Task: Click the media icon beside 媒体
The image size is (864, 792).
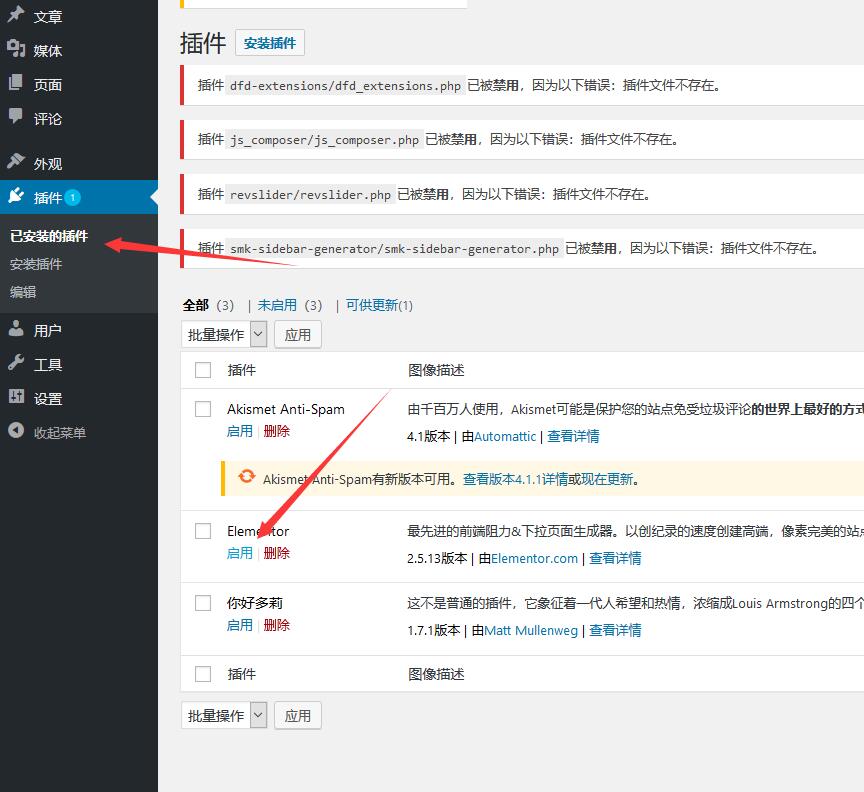Action: click(x=16, y=49)
